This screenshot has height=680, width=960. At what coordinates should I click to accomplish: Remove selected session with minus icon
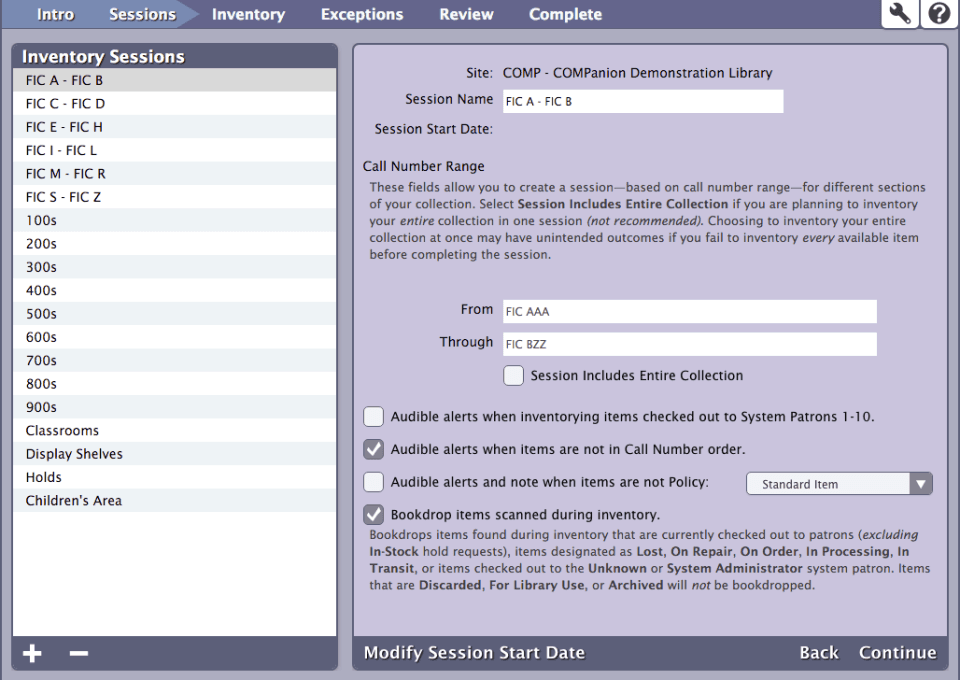click(79, 653)
